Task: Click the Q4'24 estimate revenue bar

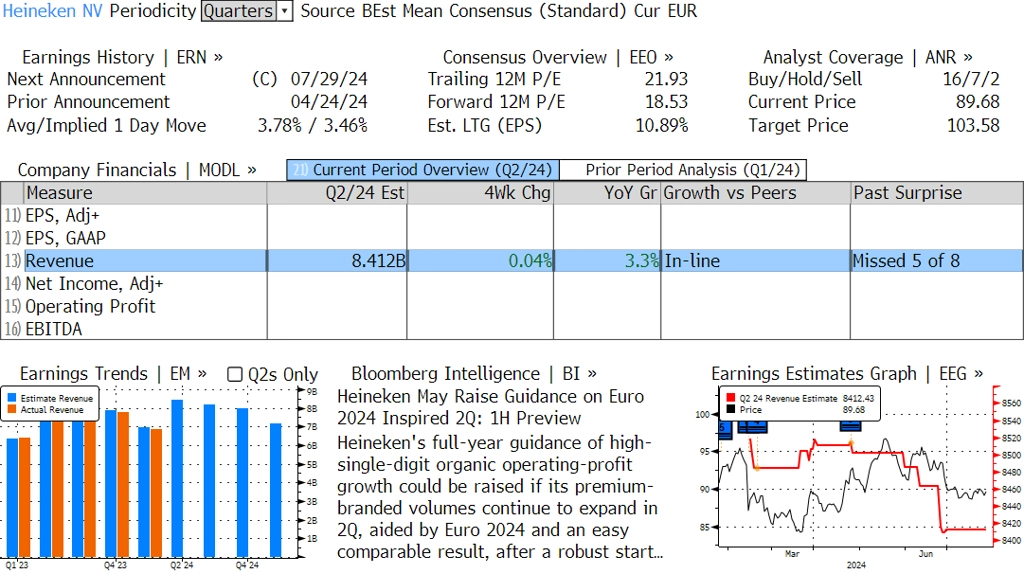Action: [242, 483]
